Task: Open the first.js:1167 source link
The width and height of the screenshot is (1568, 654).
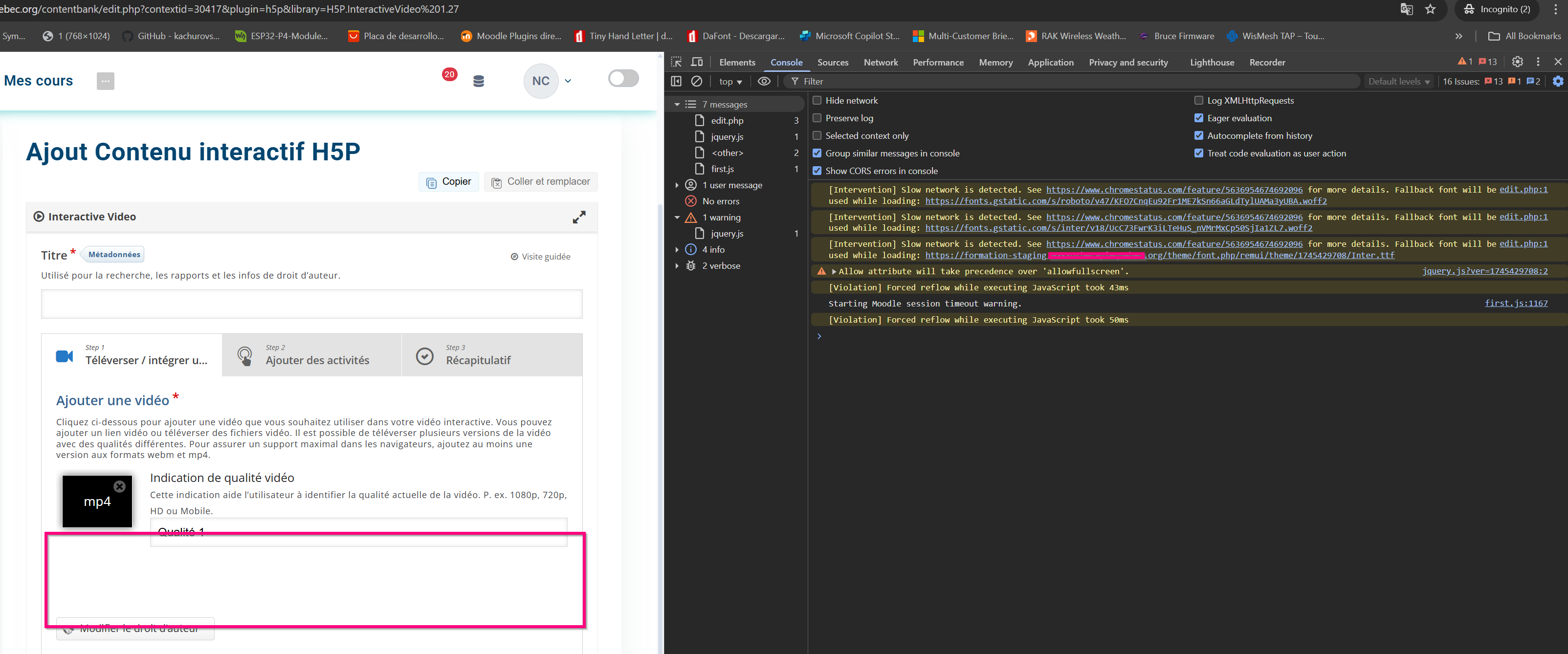Action: pyautogui.click(x=1516, y=303)
